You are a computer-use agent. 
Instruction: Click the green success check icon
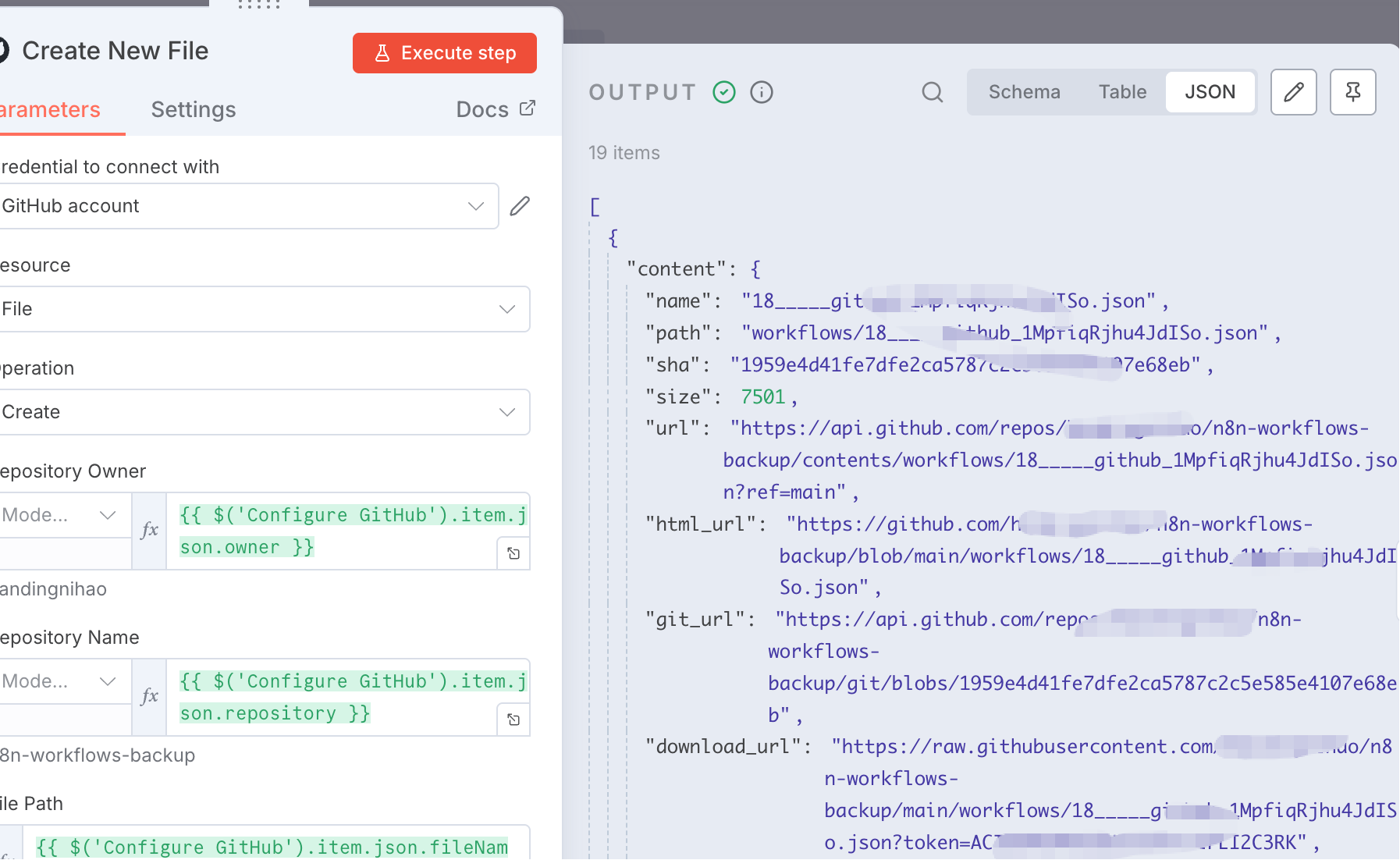point(724,92)
